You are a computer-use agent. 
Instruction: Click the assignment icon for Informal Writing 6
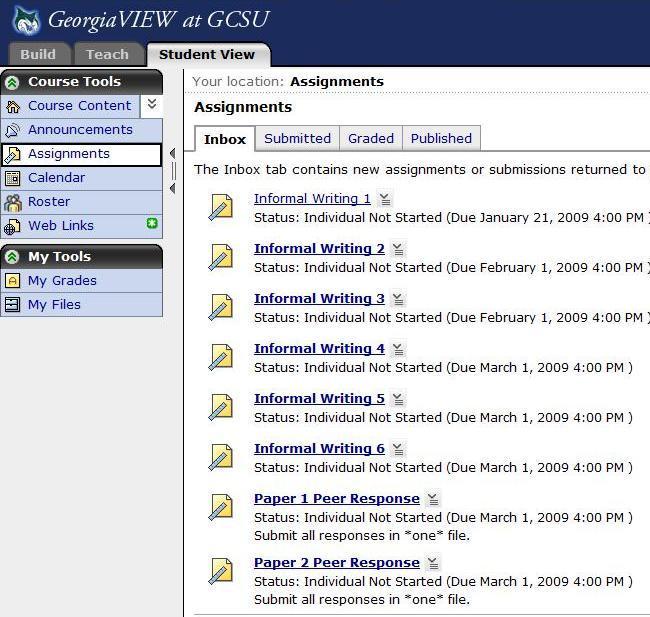click(221, 457)
